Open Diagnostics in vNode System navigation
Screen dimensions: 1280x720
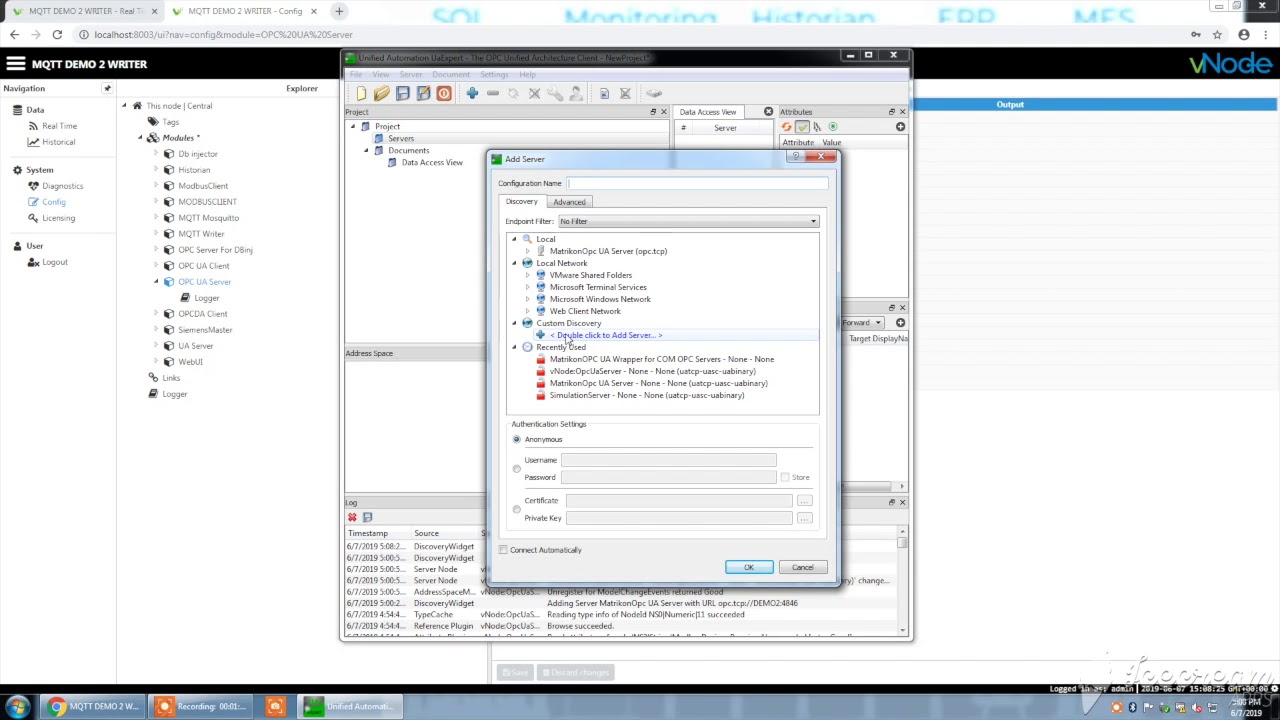(x=62, y=186)
